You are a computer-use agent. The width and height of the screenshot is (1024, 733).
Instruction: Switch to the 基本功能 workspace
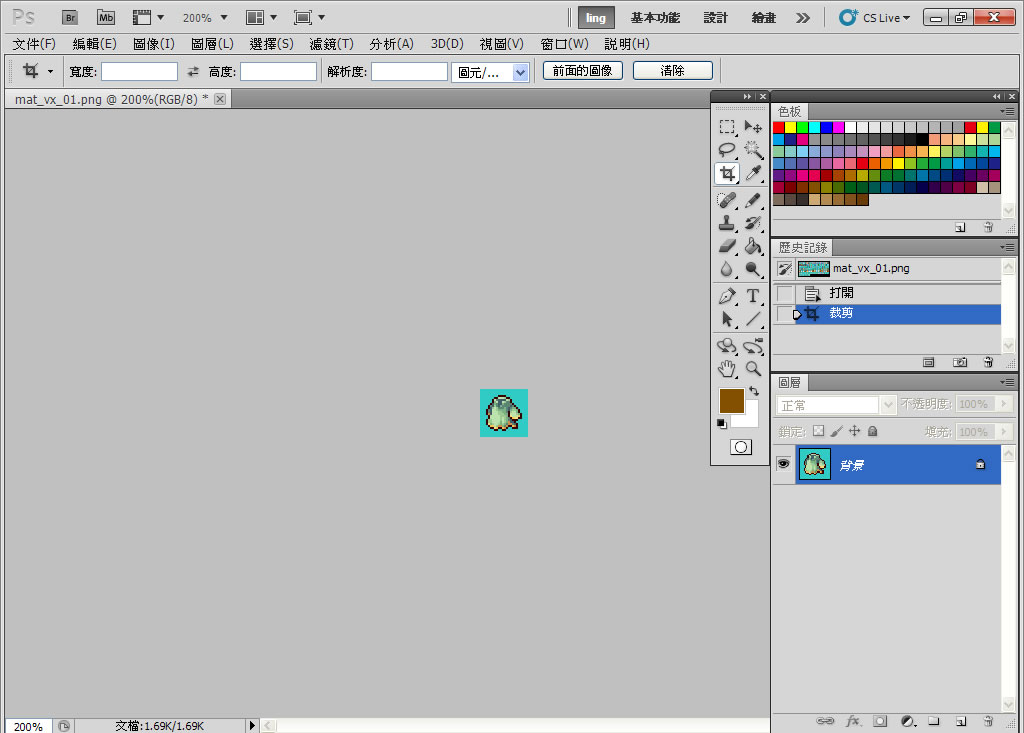click(x=655, y=18)
